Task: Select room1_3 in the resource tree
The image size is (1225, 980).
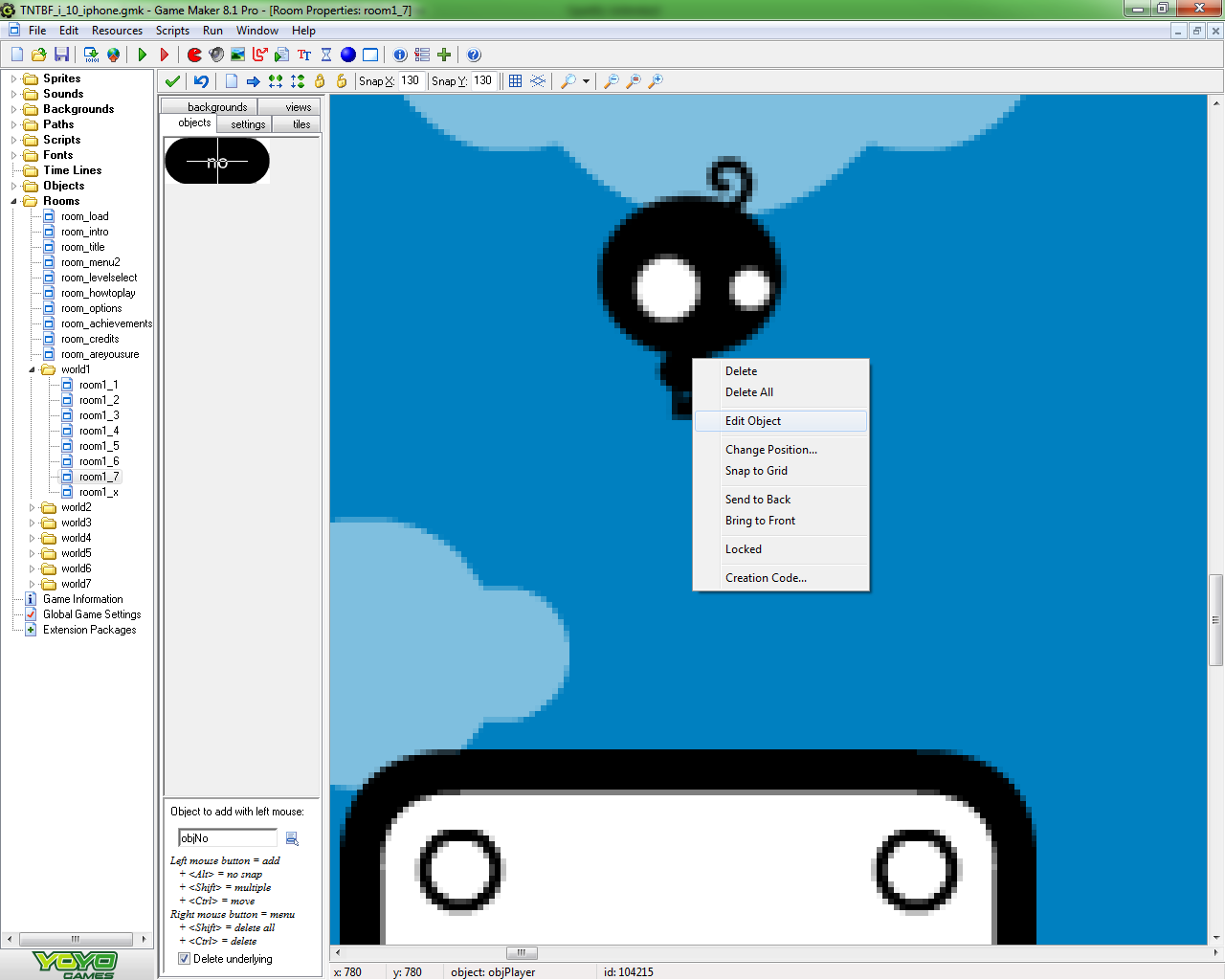Action: click(x=100, y=415)
